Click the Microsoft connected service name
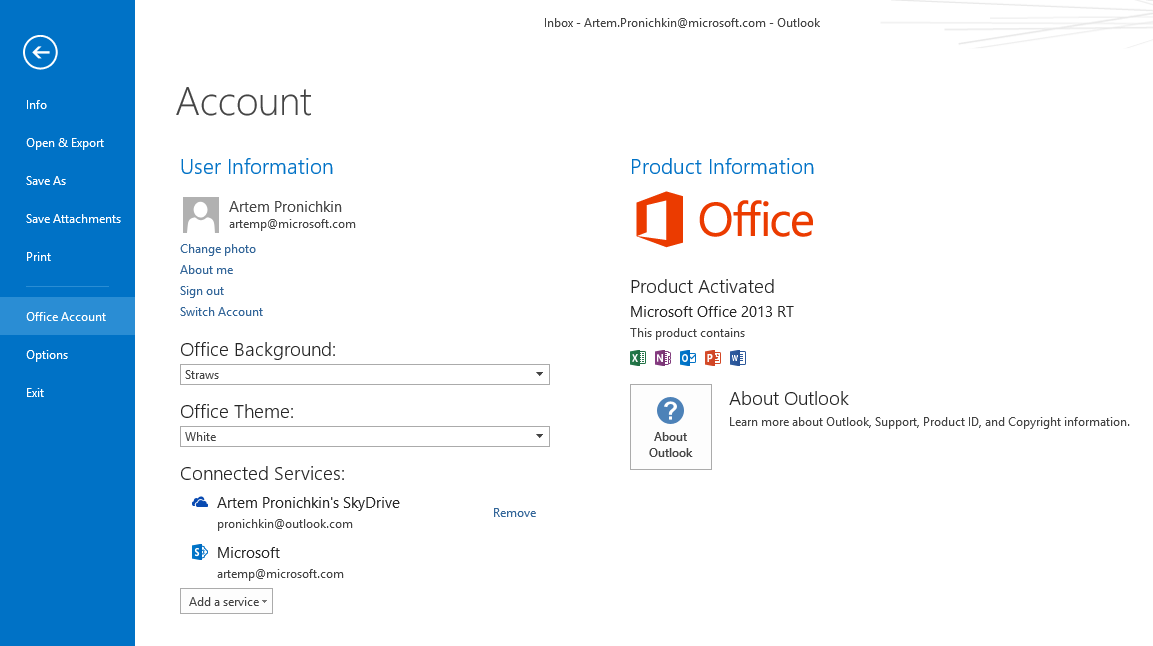The width and height of the screenshot is (1153, 646). tap(249, 553)
